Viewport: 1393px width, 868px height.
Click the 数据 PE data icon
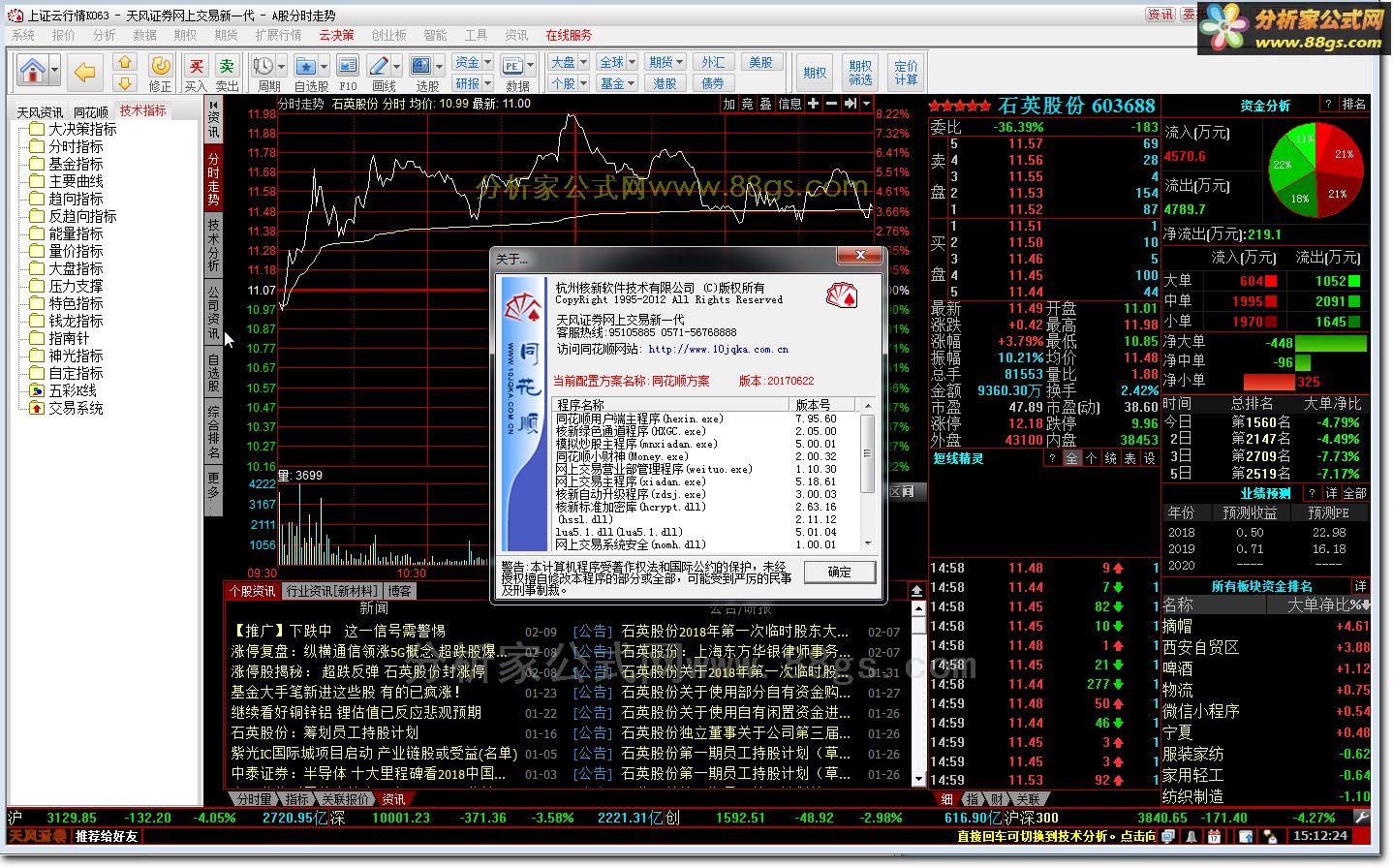pos(511,66)
